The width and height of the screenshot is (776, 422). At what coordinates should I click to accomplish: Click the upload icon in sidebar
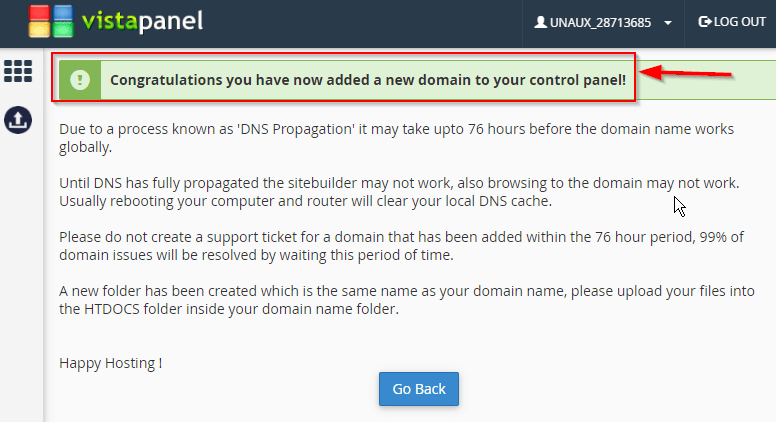(18, 120)
